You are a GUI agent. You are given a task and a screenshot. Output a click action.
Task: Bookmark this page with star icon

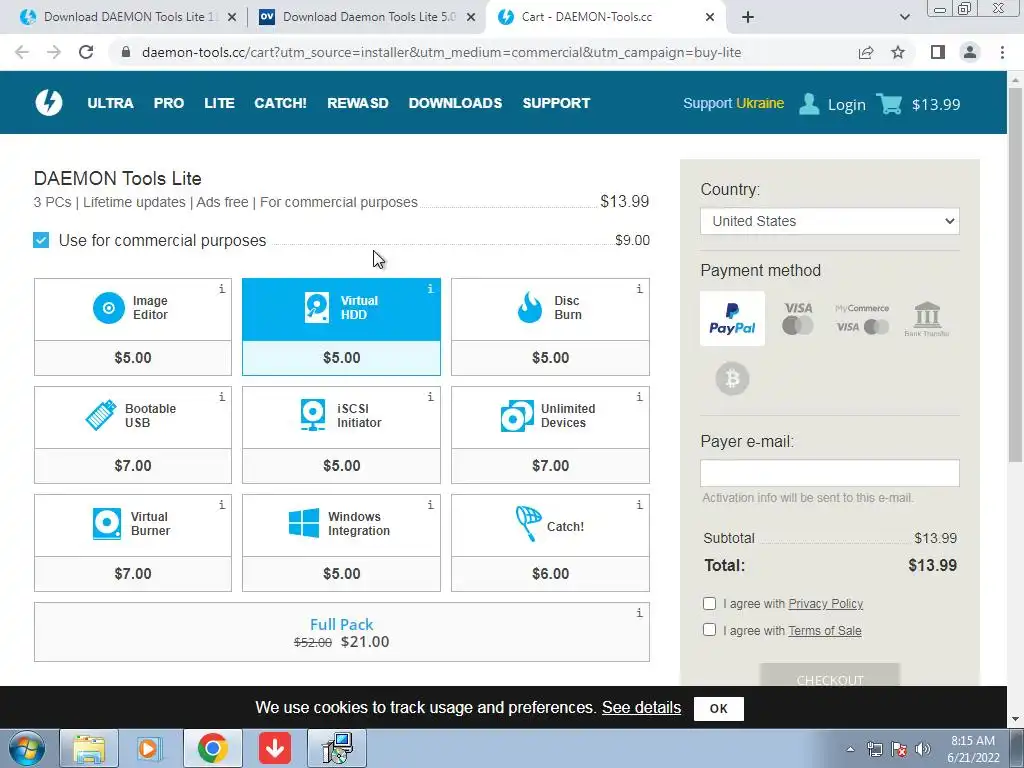click(x=898, y=52)
